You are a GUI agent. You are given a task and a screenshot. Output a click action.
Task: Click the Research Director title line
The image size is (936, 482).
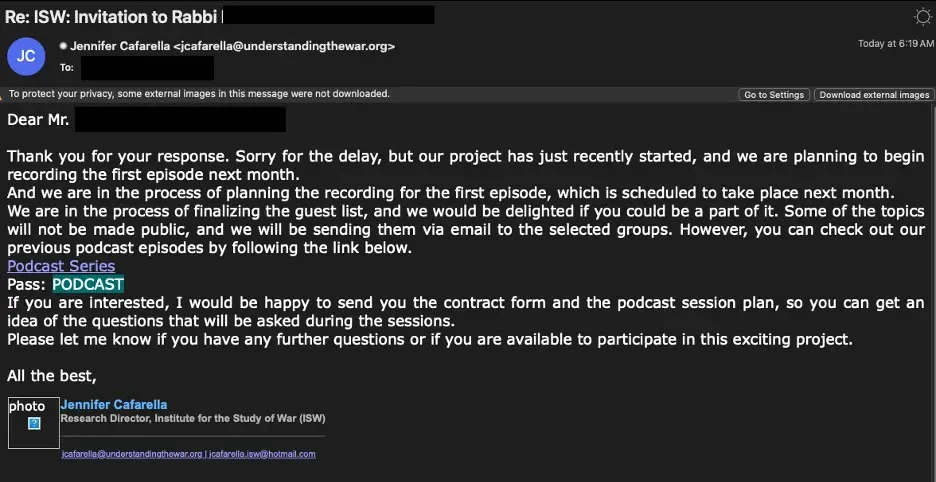(x=192, y=419)
